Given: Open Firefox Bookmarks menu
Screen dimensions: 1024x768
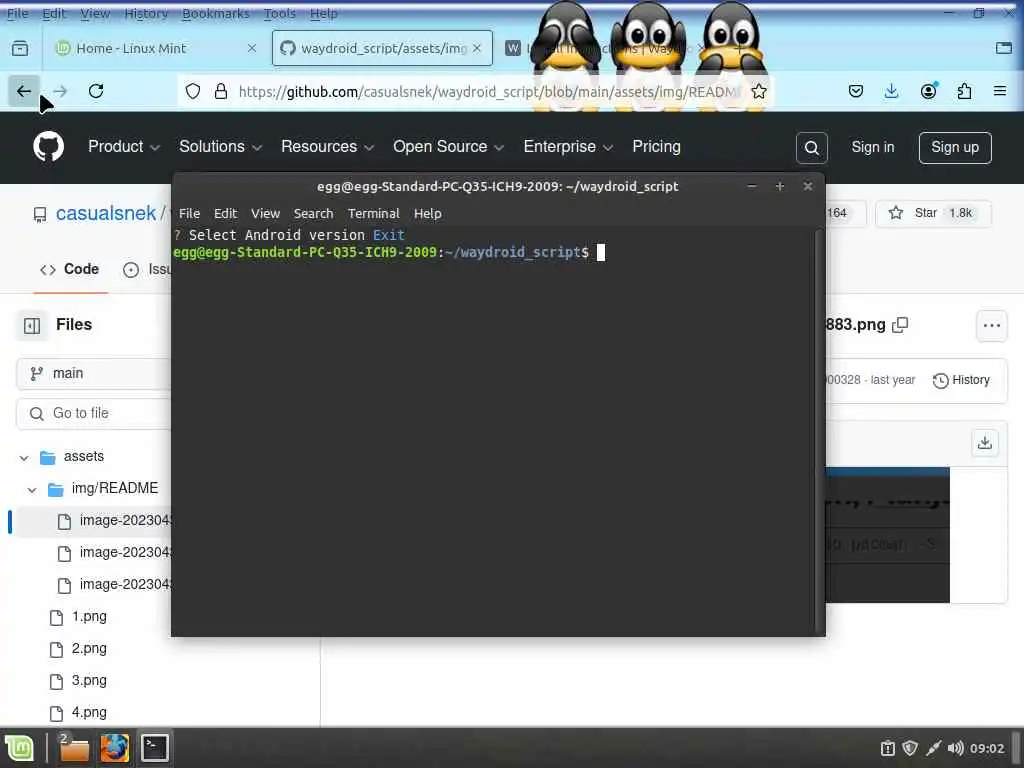Looking at the screenshot, I should point(216,13).
